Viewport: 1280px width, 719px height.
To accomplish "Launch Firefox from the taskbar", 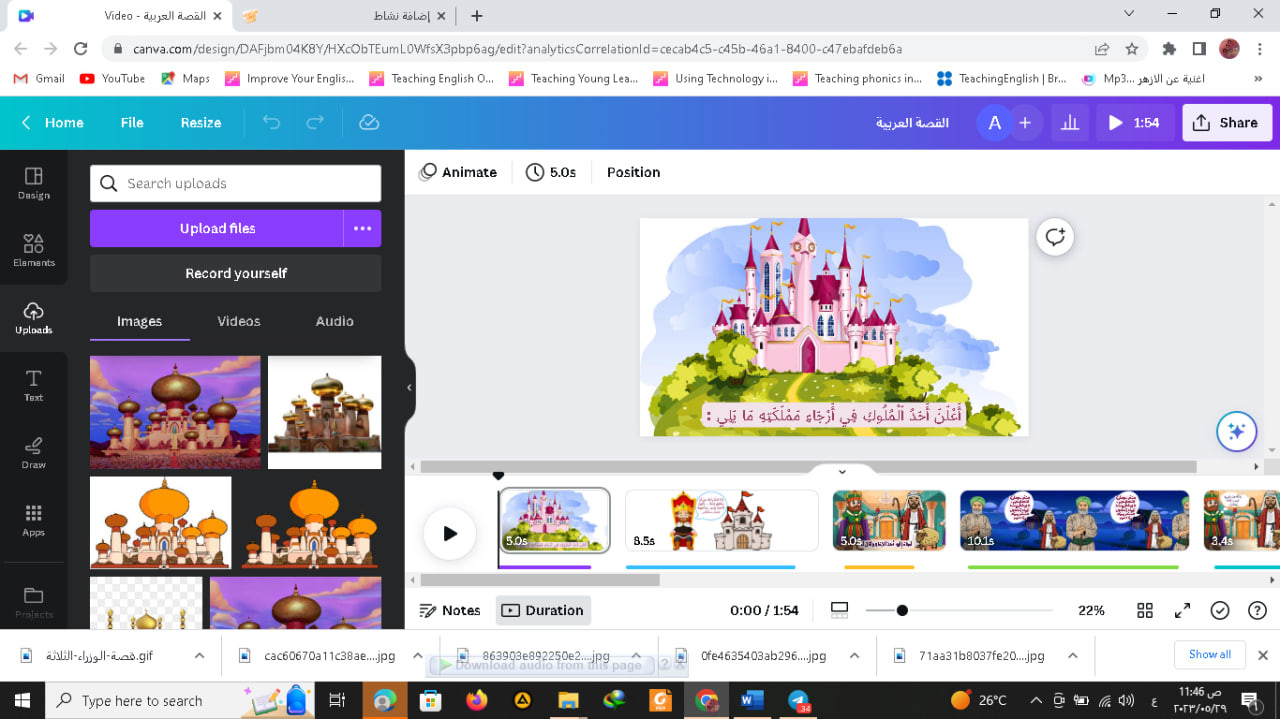I will [476, 700].
